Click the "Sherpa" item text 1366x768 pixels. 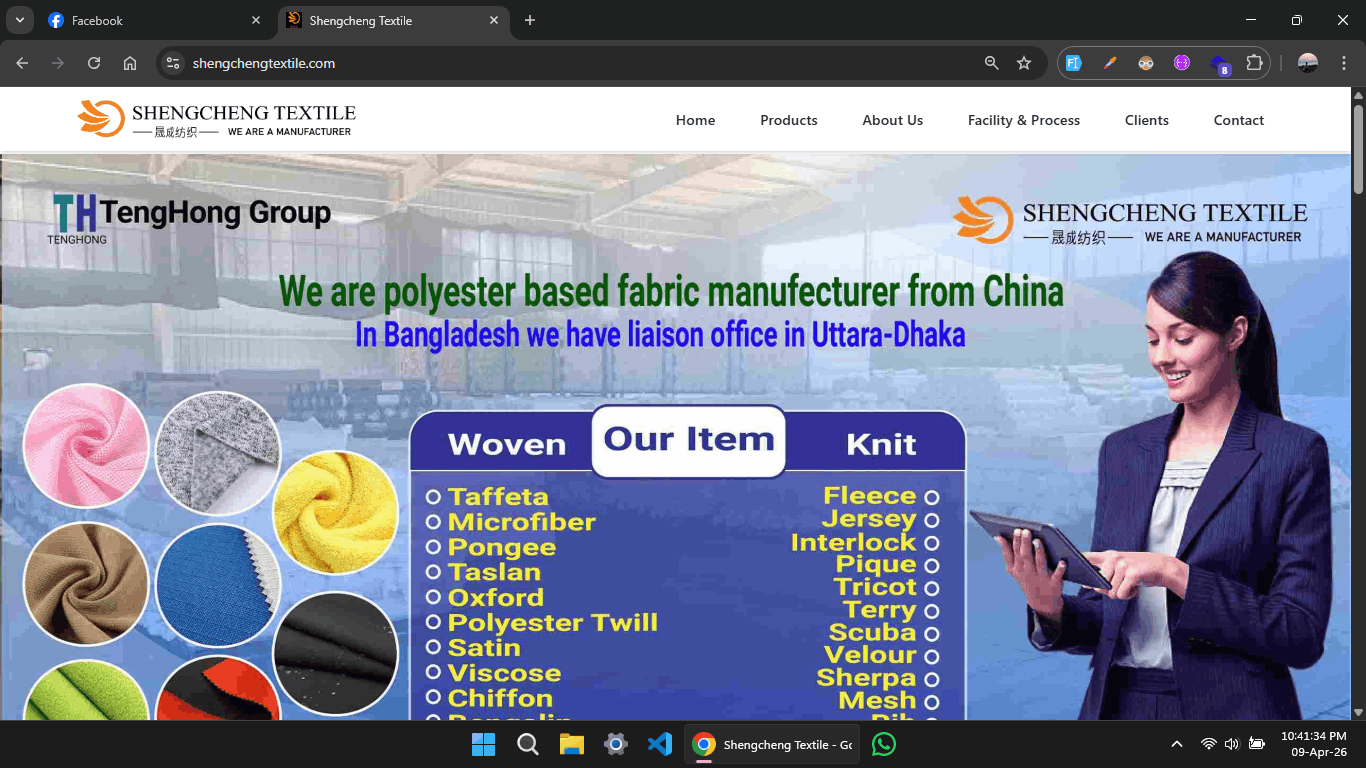(866, 678)
